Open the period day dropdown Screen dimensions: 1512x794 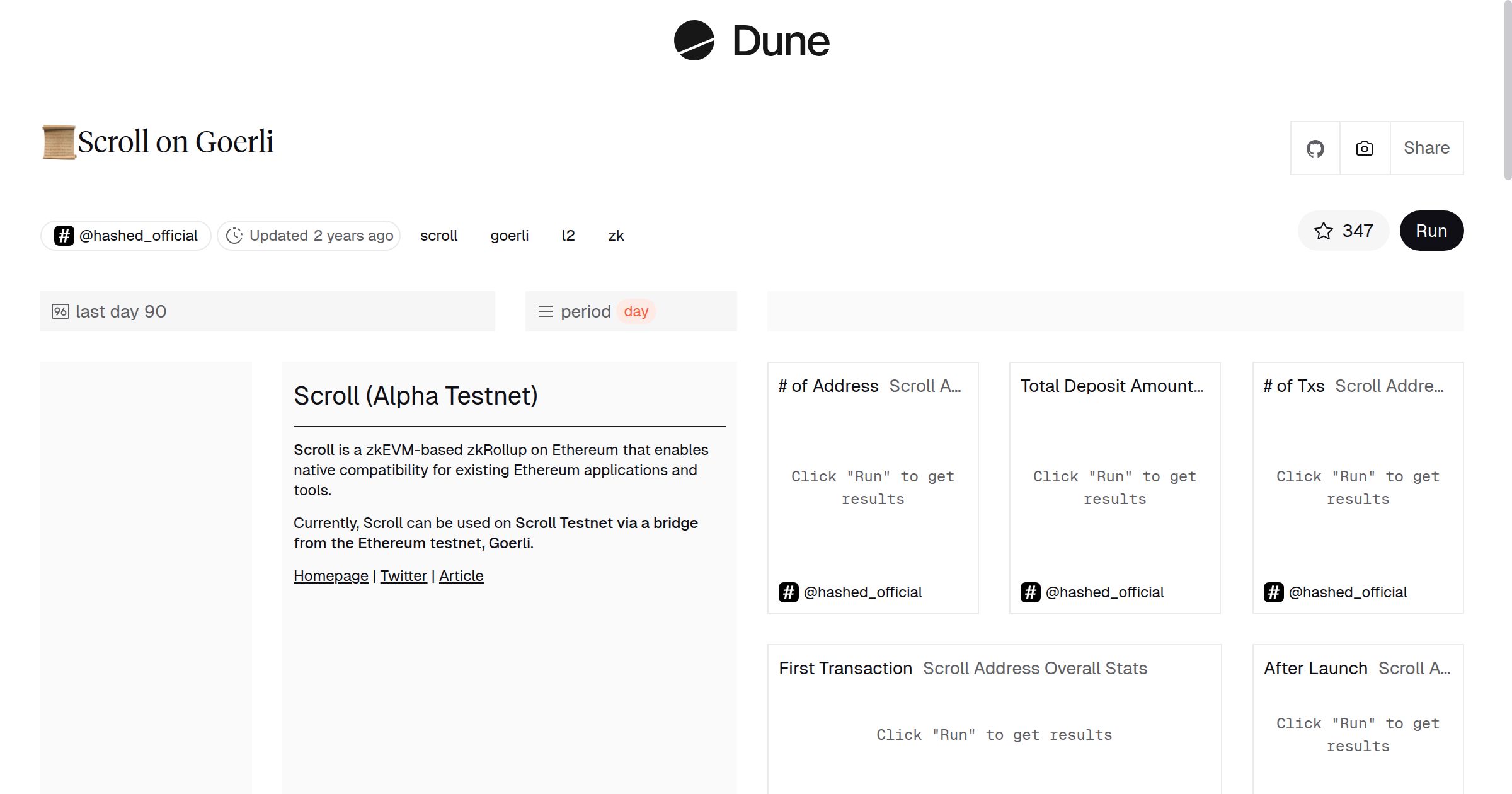coord(636,311)
